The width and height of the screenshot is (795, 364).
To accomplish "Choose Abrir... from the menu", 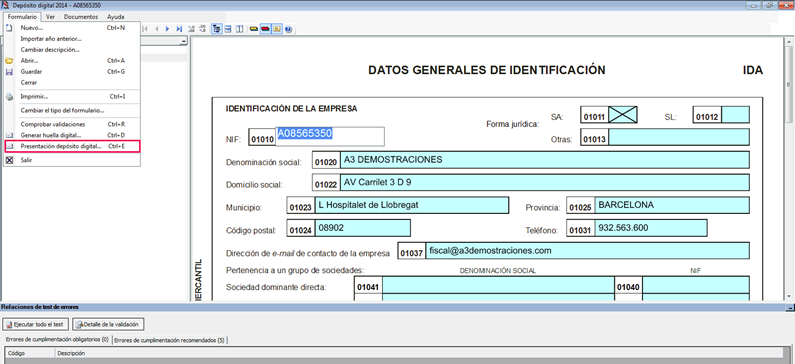I will pyautogui.click(x=71, y=60).
